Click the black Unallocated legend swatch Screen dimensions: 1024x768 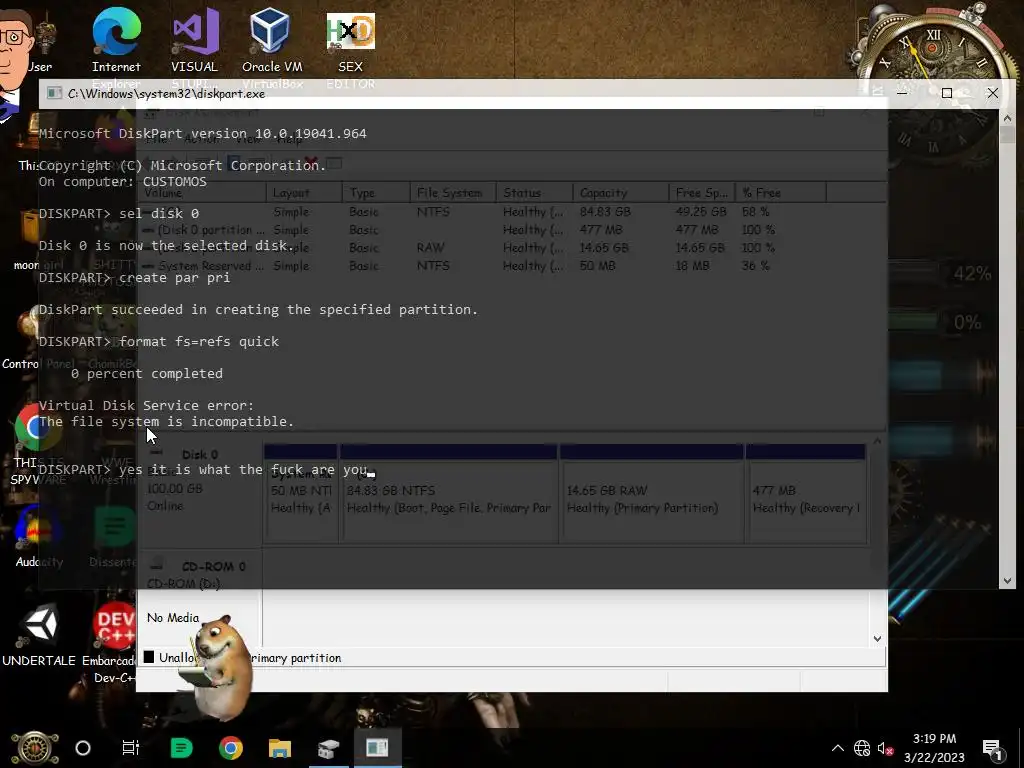[x=149, y=657]
